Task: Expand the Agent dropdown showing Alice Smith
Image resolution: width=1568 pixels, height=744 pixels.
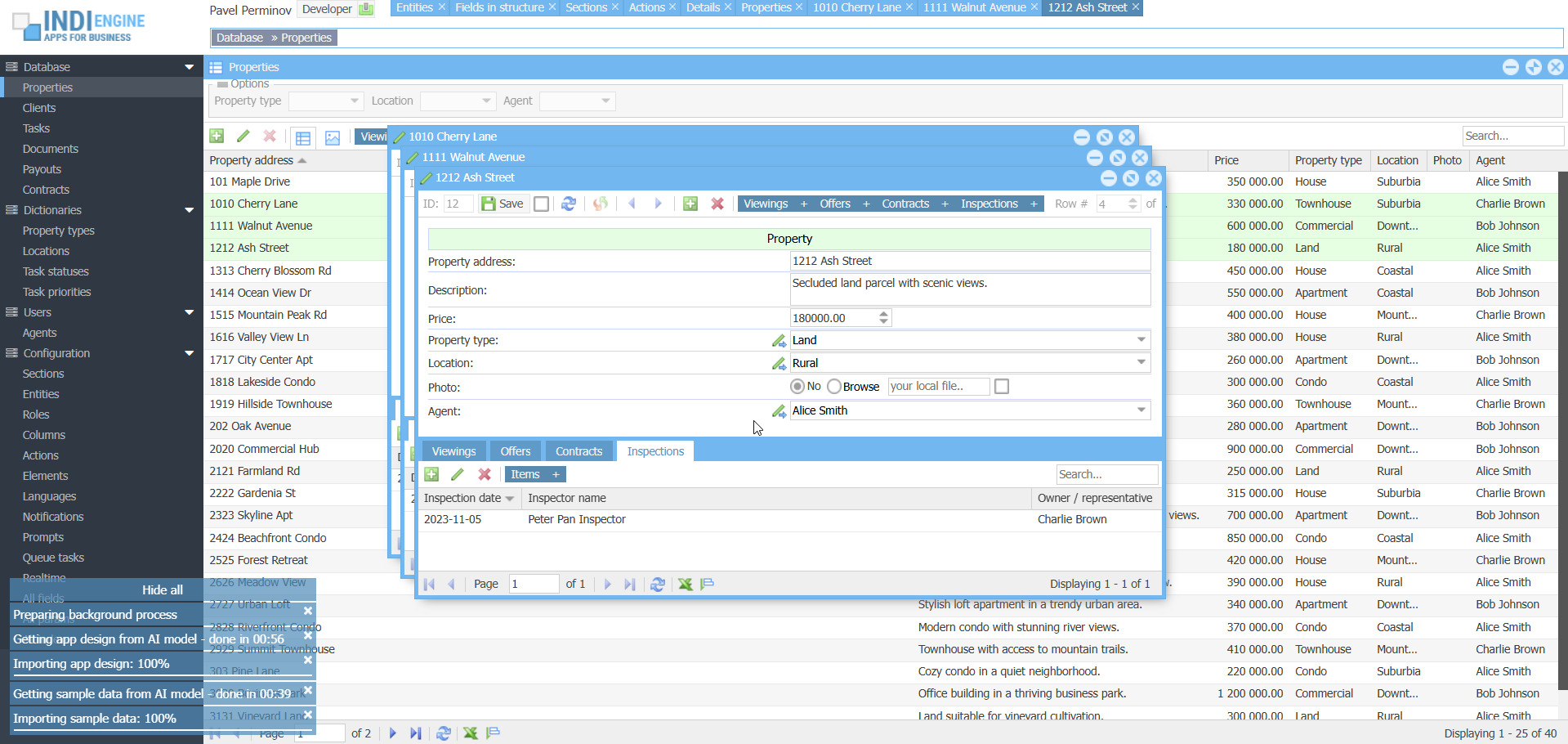Action: click(1141, 410)
